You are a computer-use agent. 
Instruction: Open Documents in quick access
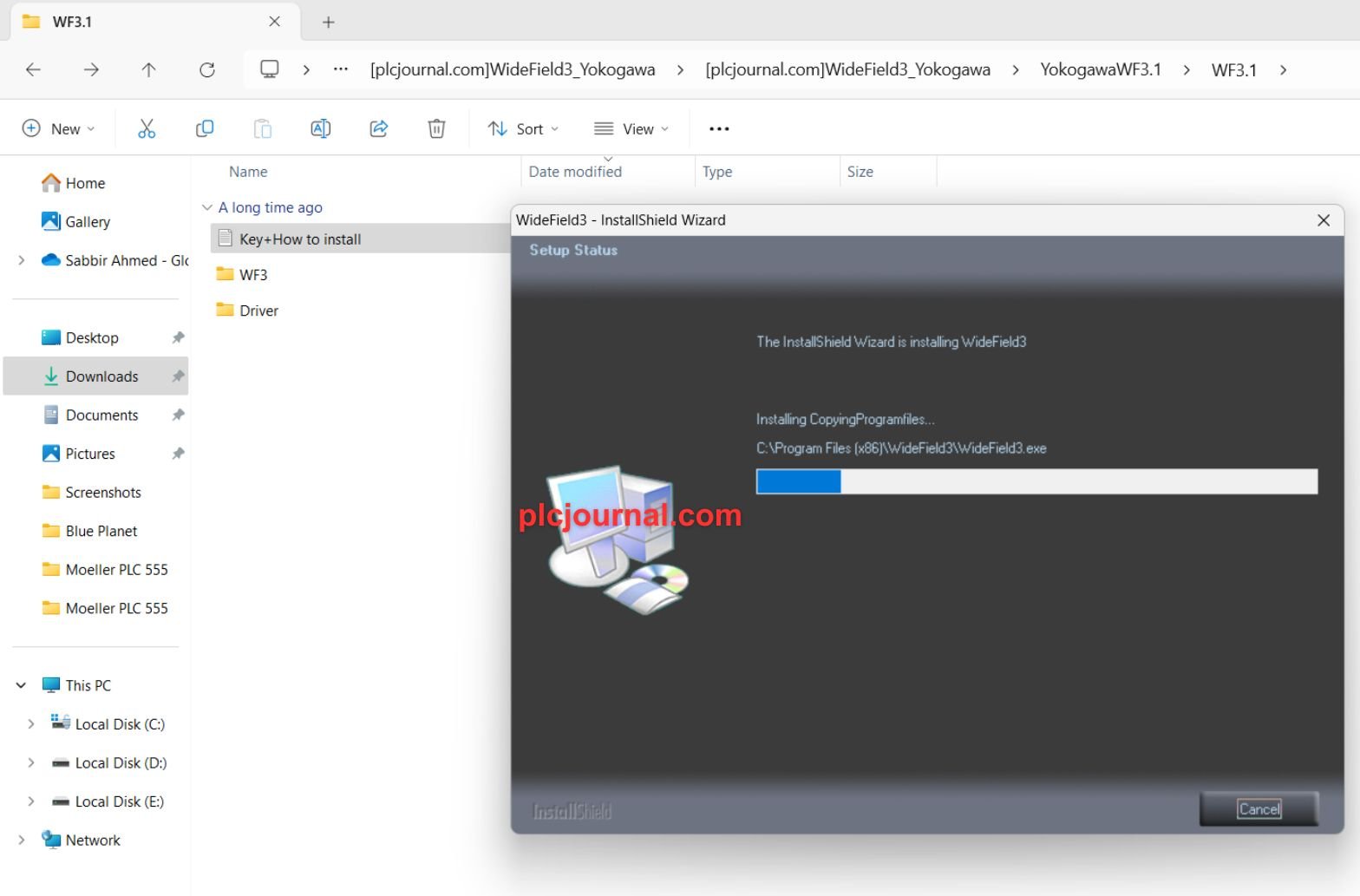101,415
